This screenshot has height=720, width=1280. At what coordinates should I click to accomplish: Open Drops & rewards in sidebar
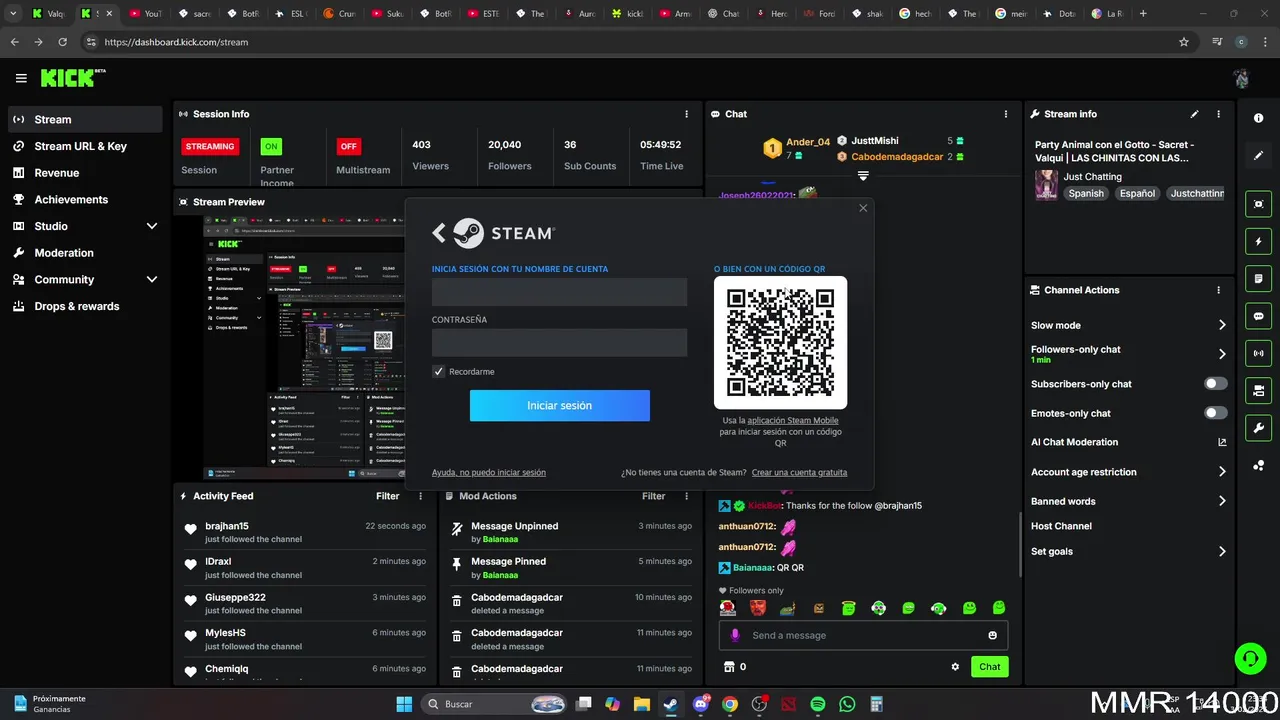85,306
